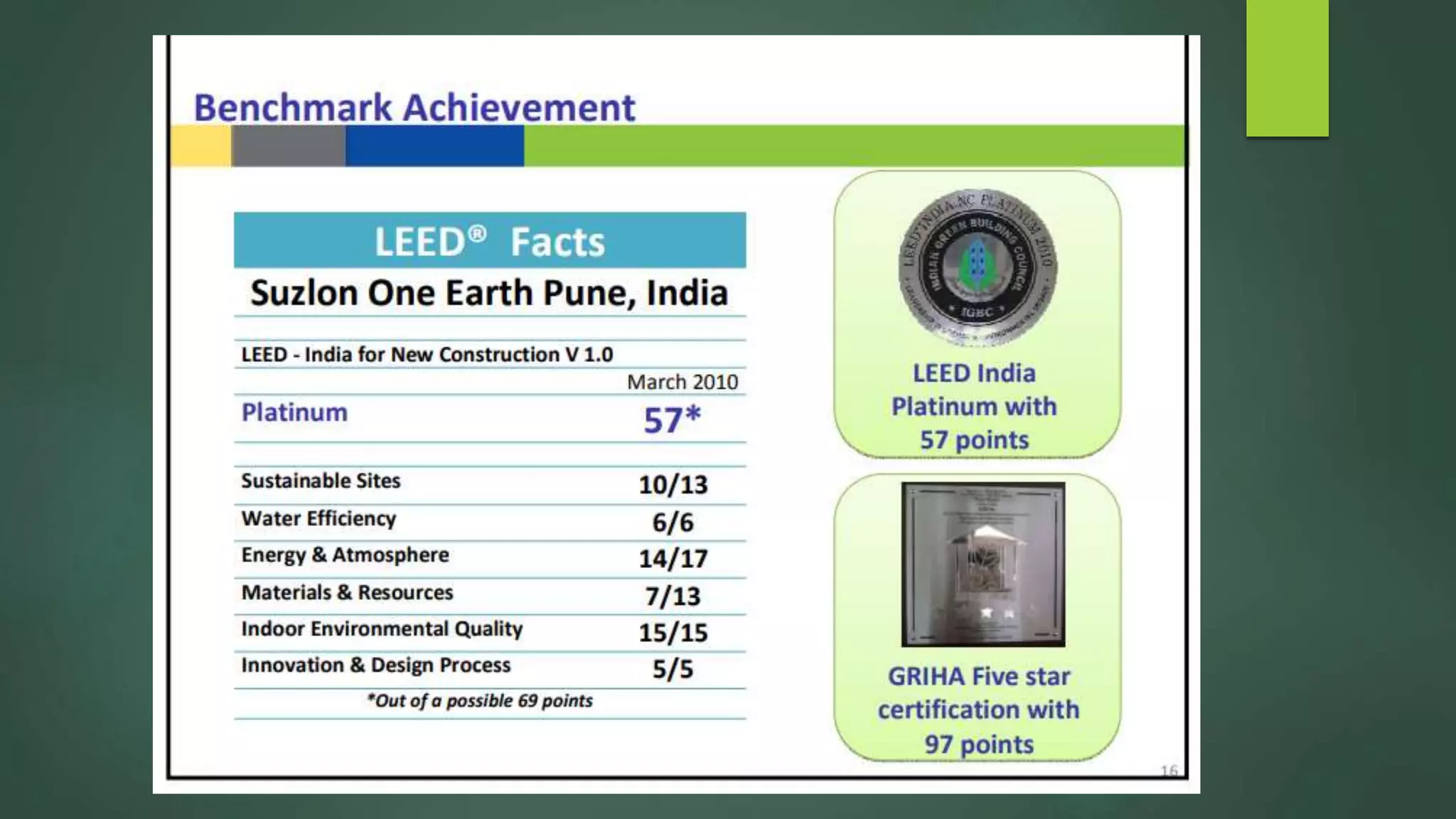Click the Benchmark Achievement title
Image resolution: width=1456 pixels, height=819 pixels.
pyautogui.click(x=414, y=108)
